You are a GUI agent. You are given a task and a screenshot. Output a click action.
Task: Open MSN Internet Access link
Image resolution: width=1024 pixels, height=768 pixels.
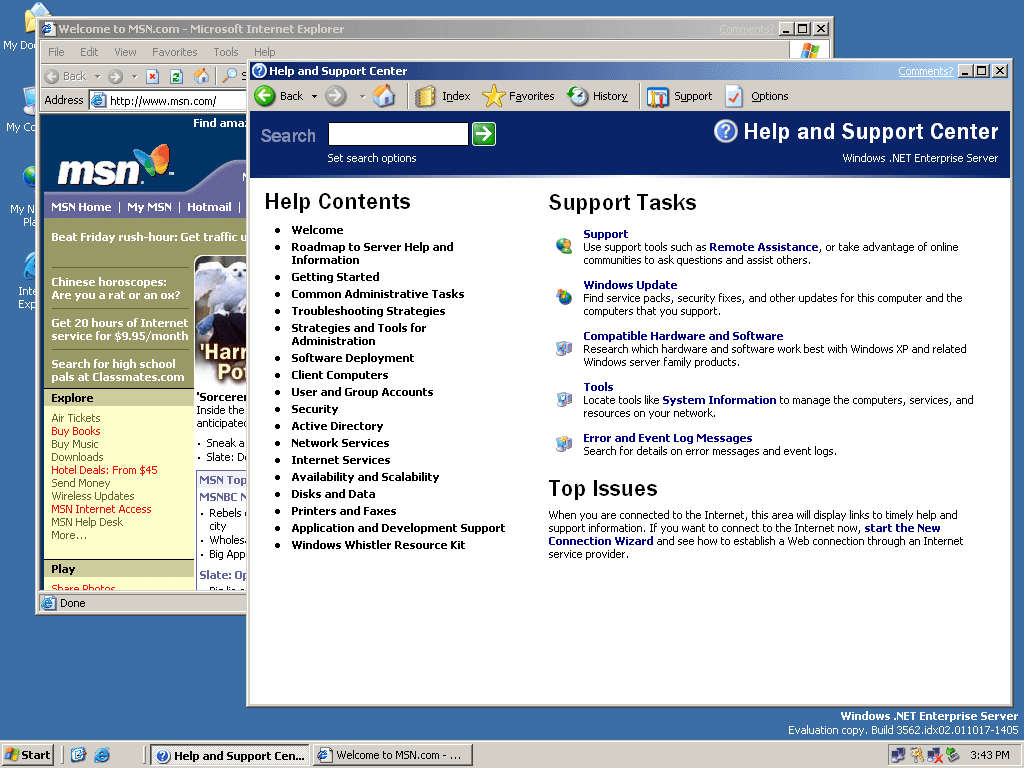click(x=101, y=509)
